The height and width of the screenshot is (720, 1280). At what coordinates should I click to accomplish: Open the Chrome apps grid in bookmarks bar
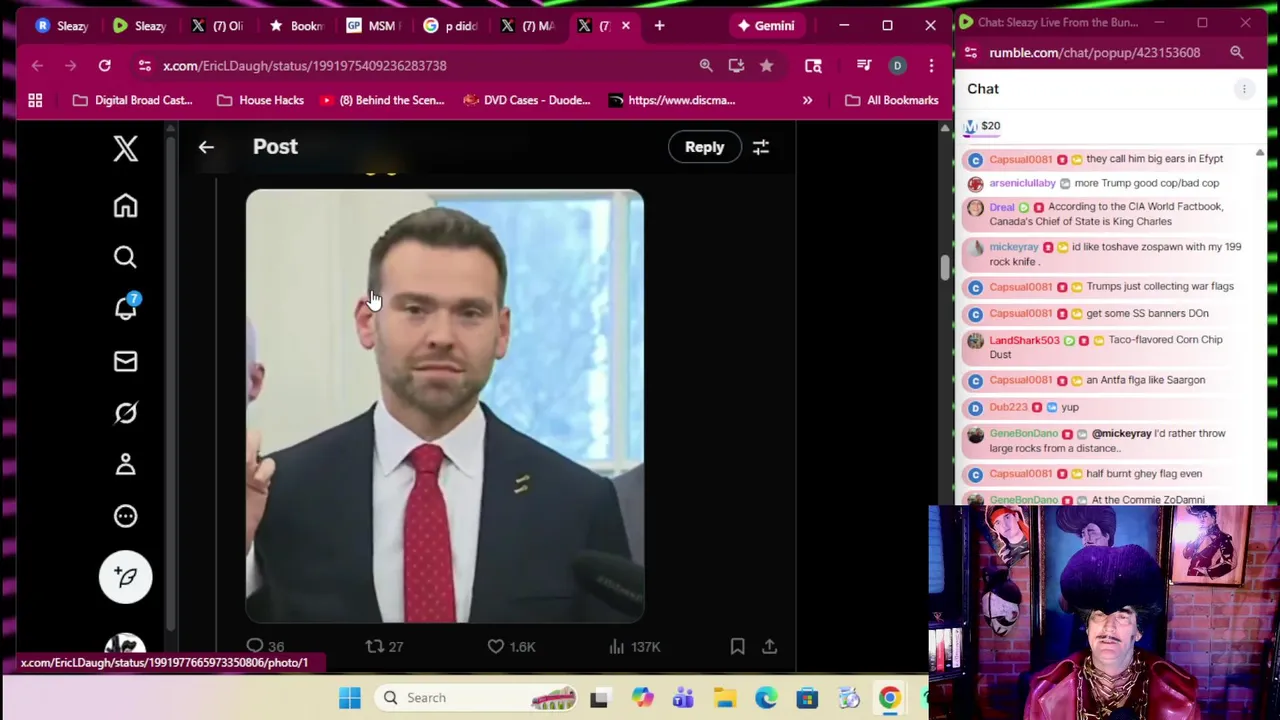click(35, 100)
